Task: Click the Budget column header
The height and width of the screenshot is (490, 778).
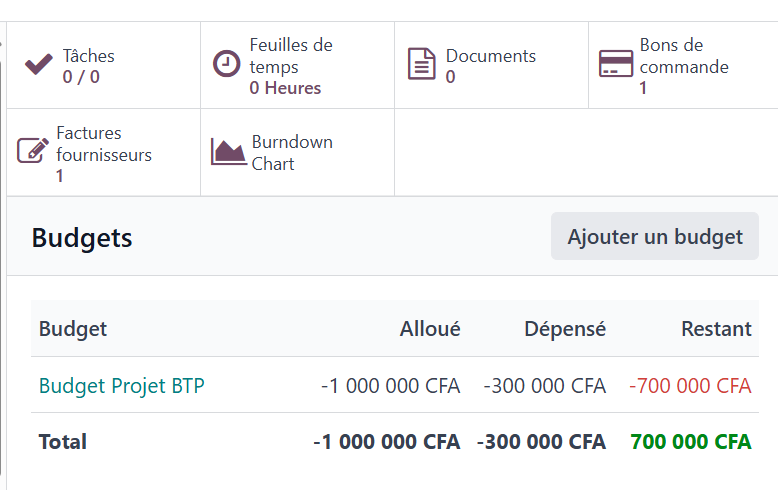Action: point(73,329)
